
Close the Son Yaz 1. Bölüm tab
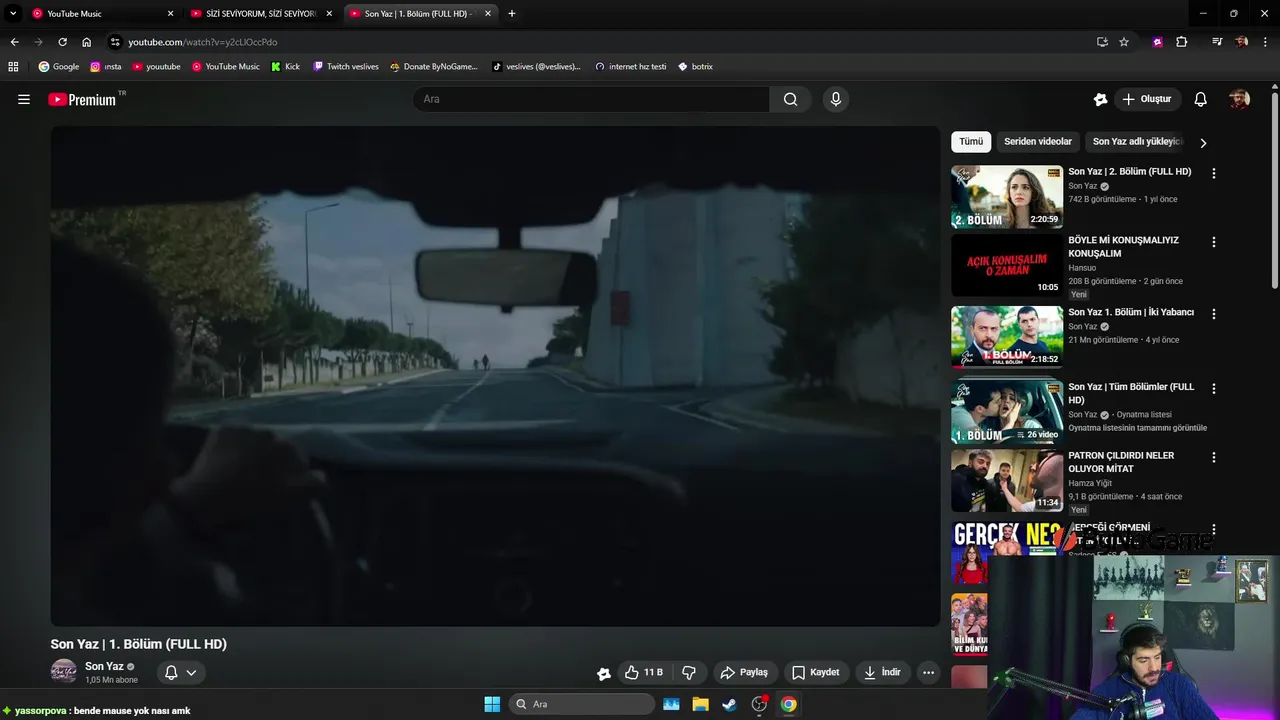[488, 14]
